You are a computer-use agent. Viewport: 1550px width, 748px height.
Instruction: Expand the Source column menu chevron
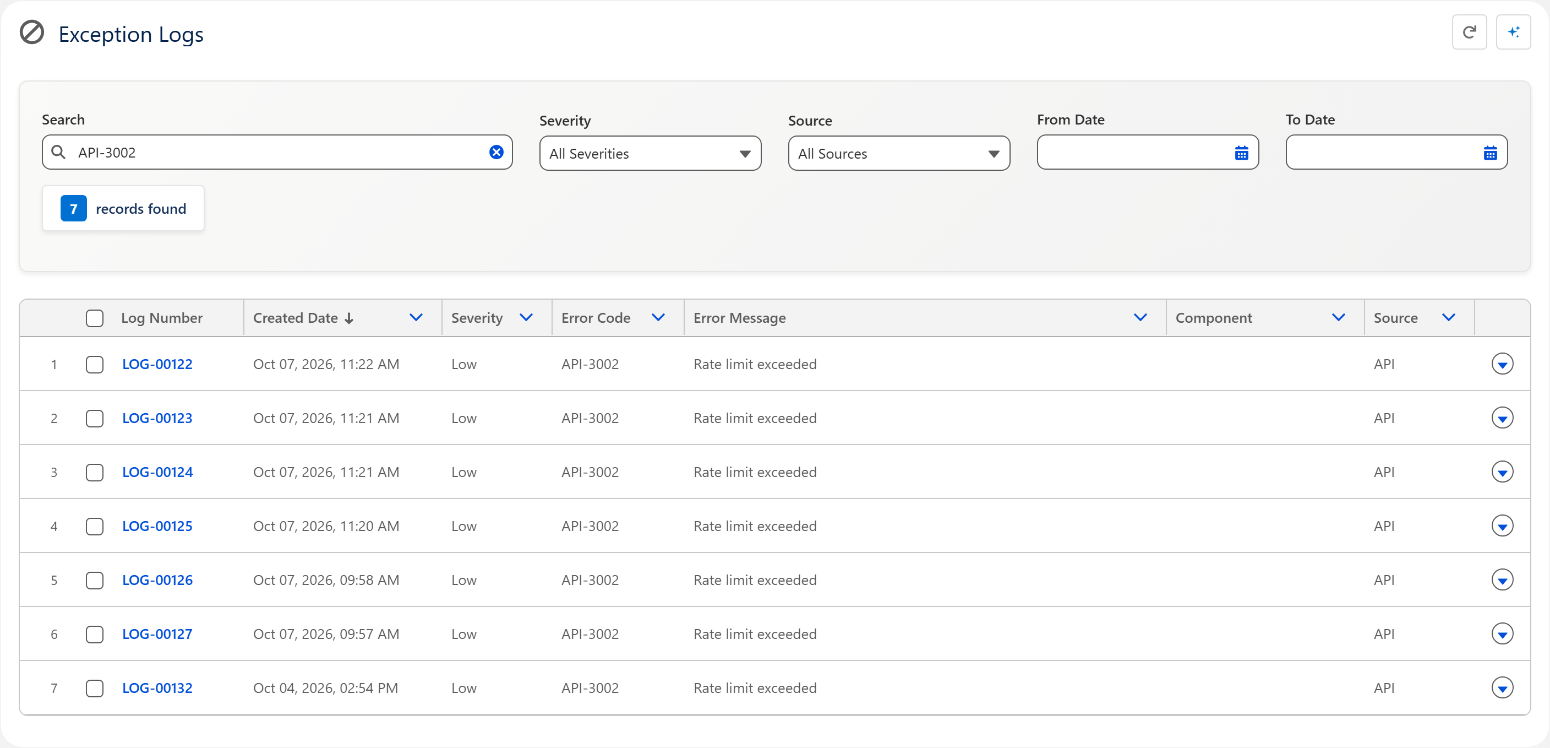[x=1448, y=318]
